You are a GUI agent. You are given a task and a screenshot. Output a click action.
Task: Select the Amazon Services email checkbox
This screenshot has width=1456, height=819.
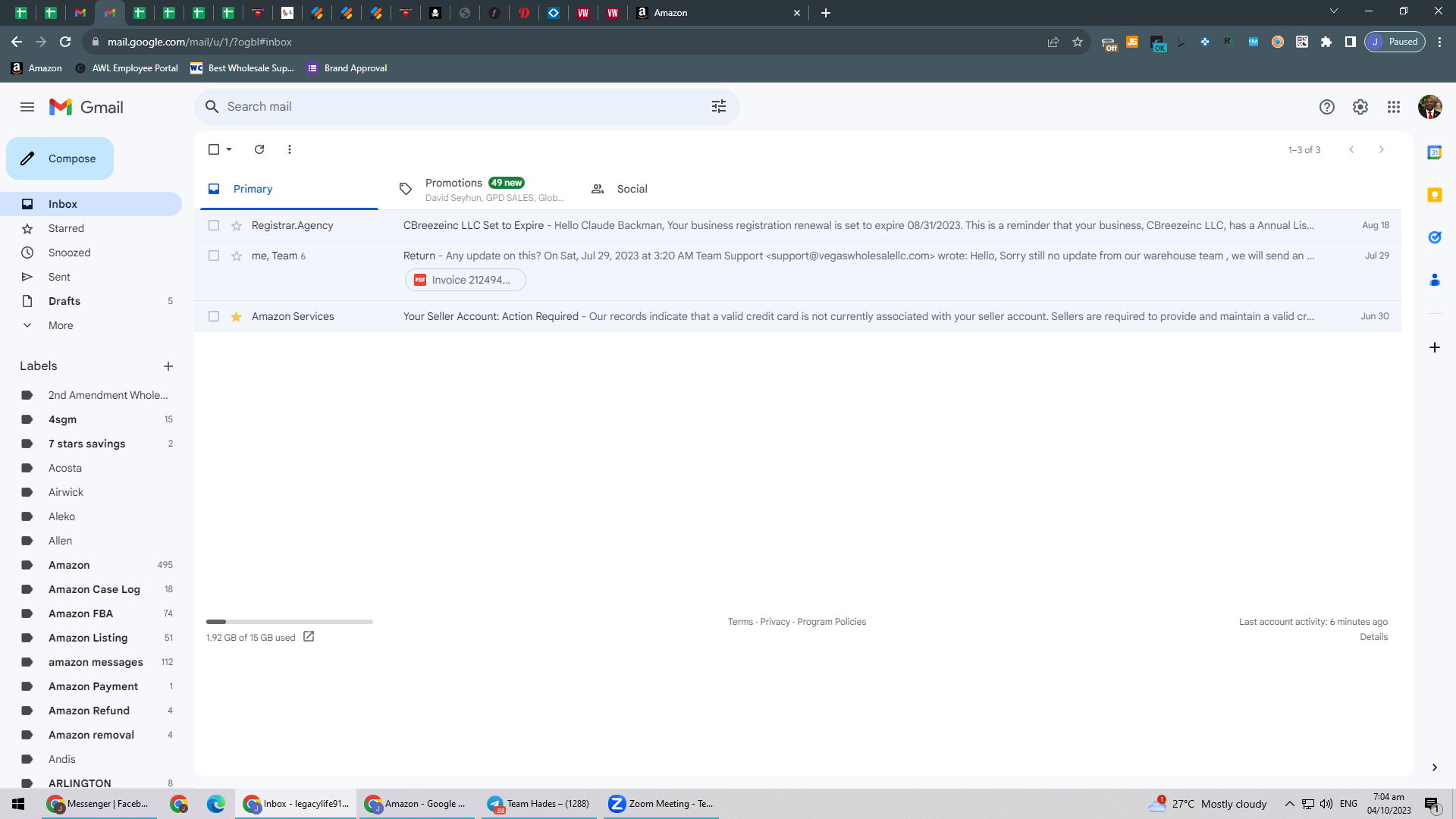pyautogui.click(x=214, y=316)
